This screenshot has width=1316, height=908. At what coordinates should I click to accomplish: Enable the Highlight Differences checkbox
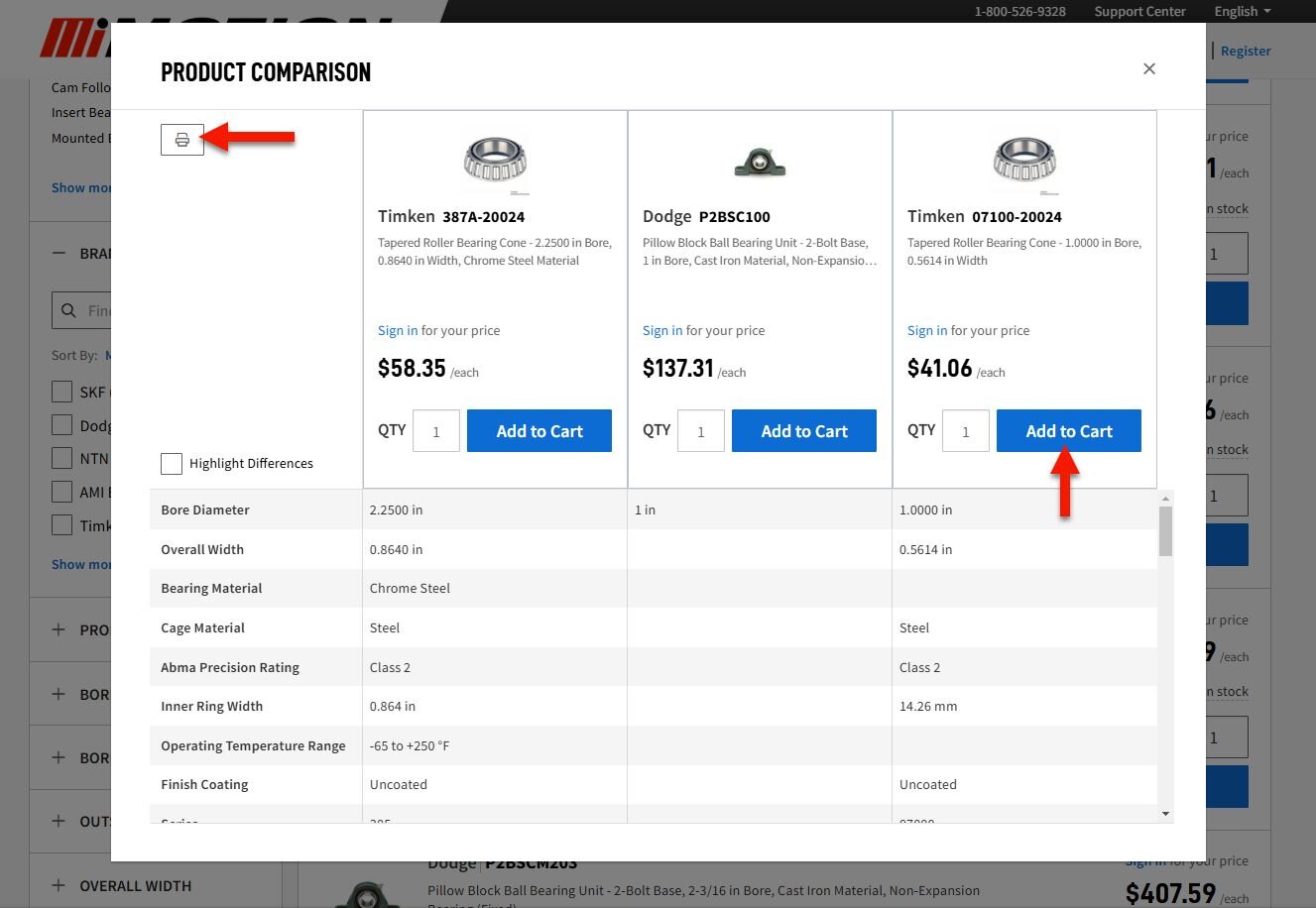click(x=172, y=463)
